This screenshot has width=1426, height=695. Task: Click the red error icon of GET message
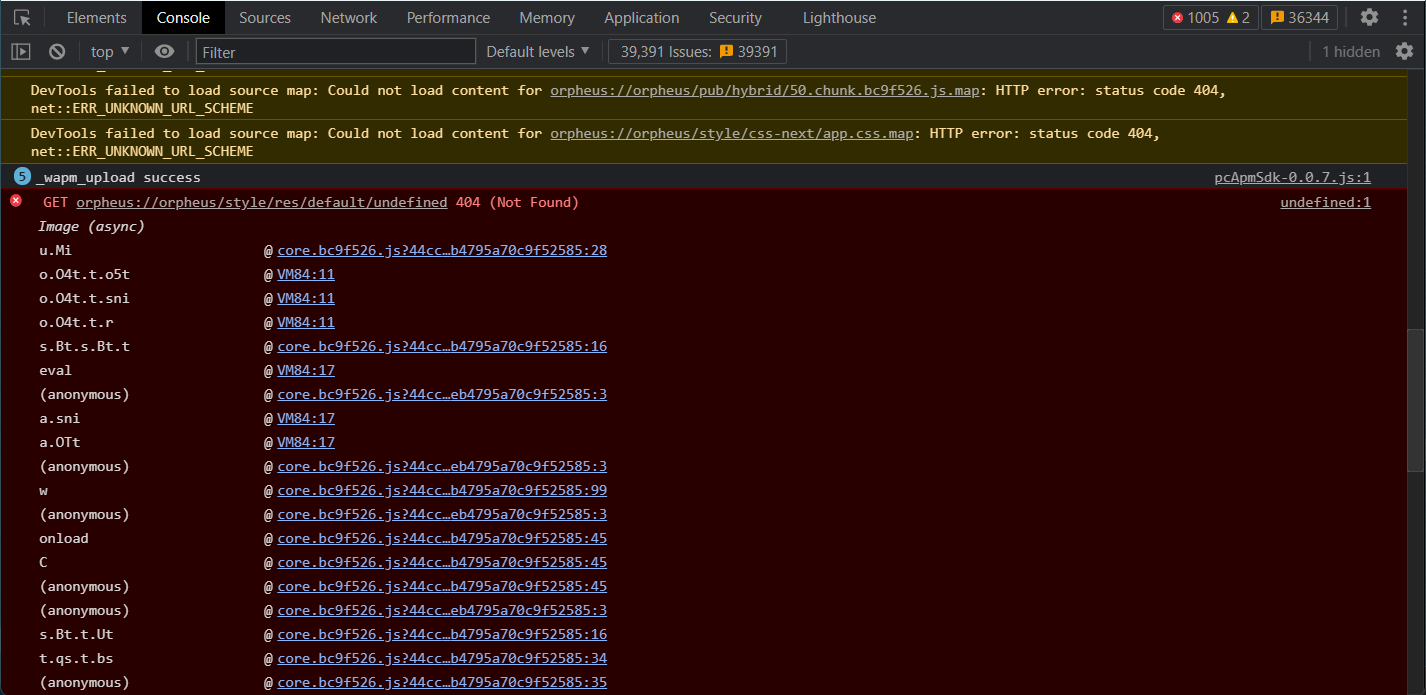click(x=16, y=201)
